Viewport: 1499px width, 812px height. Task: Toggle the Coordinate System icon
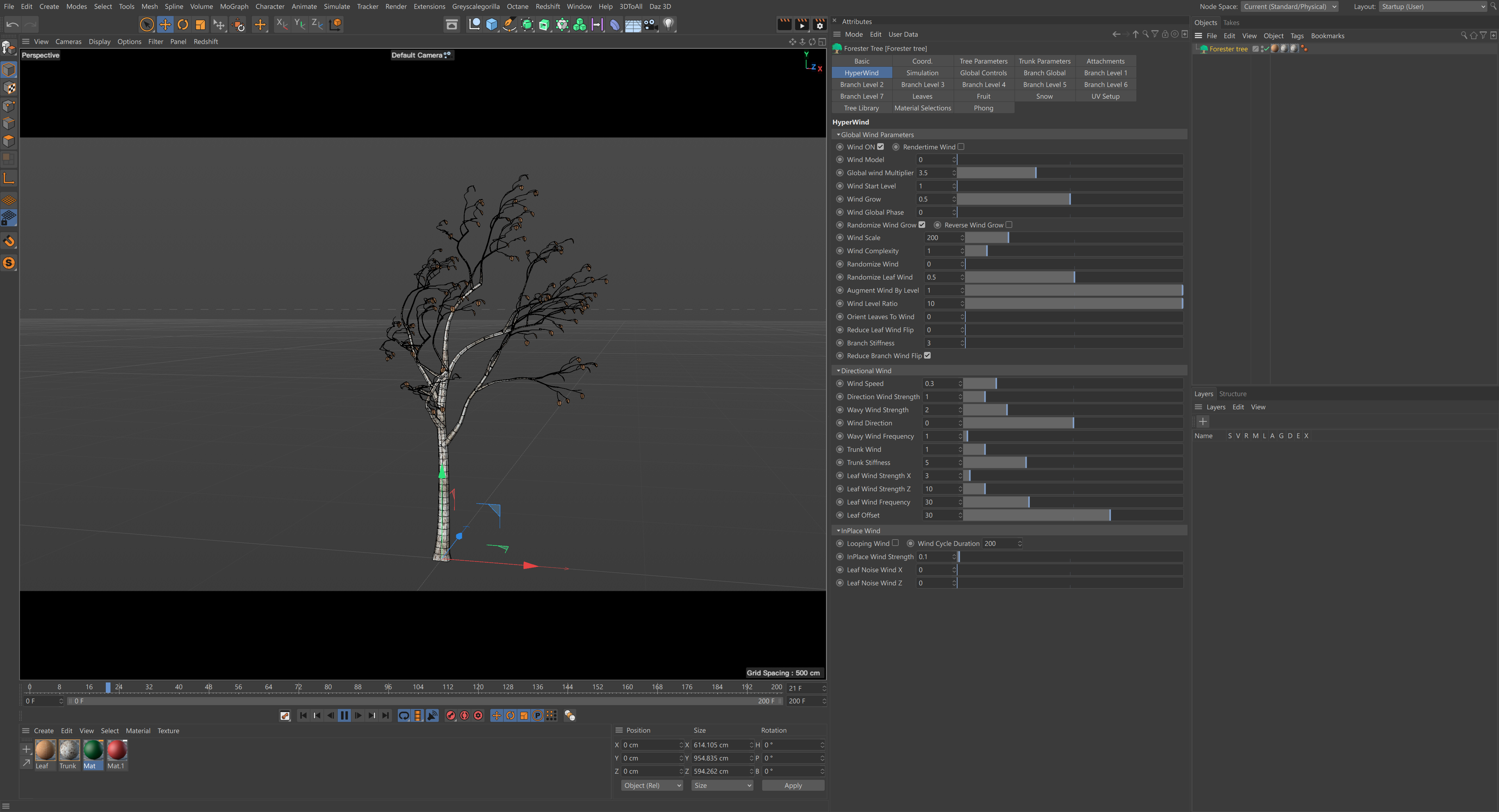click(x=336, y=24)
